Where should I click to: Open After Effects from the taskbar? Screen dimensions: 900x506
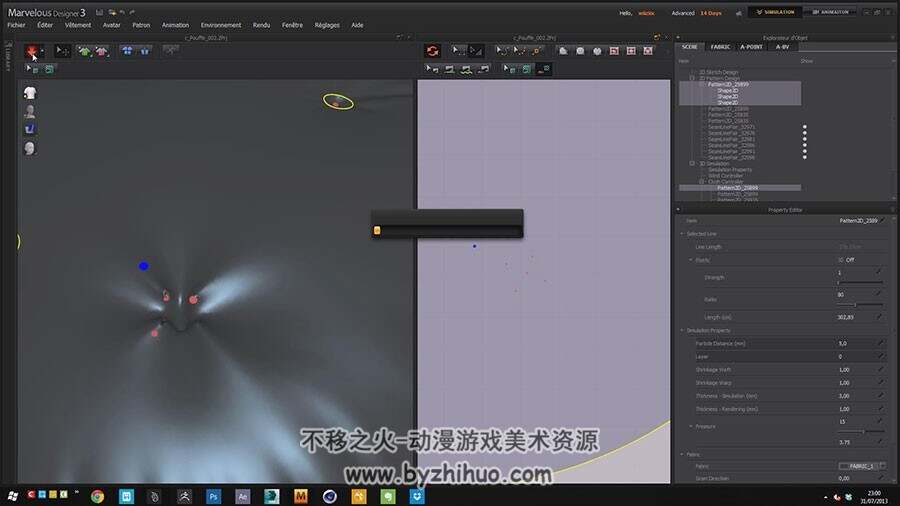pos(242,496)
